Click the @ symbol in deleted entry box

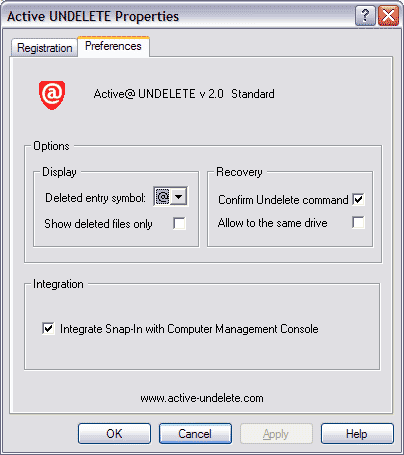pos(162,197)
